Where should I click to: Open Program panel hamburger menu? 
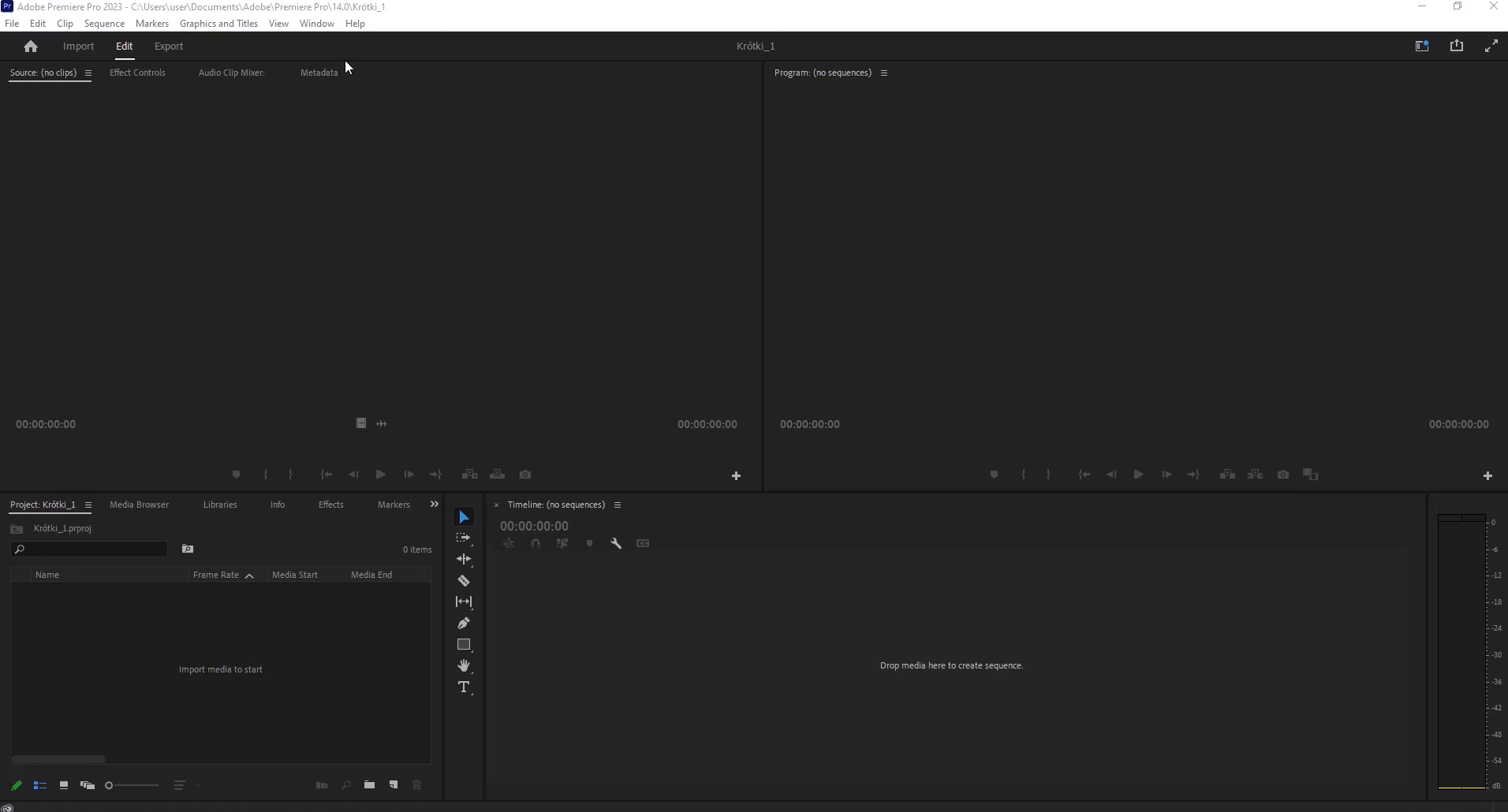click(884, 73)
